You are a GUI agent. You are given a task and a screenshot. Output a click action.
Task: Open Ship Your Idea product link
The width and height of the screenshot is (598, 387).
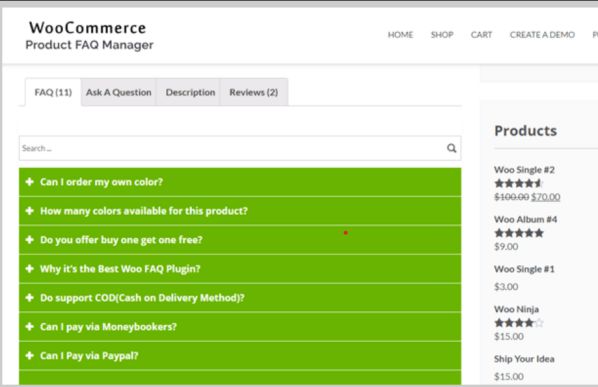[x=524, y=359]
